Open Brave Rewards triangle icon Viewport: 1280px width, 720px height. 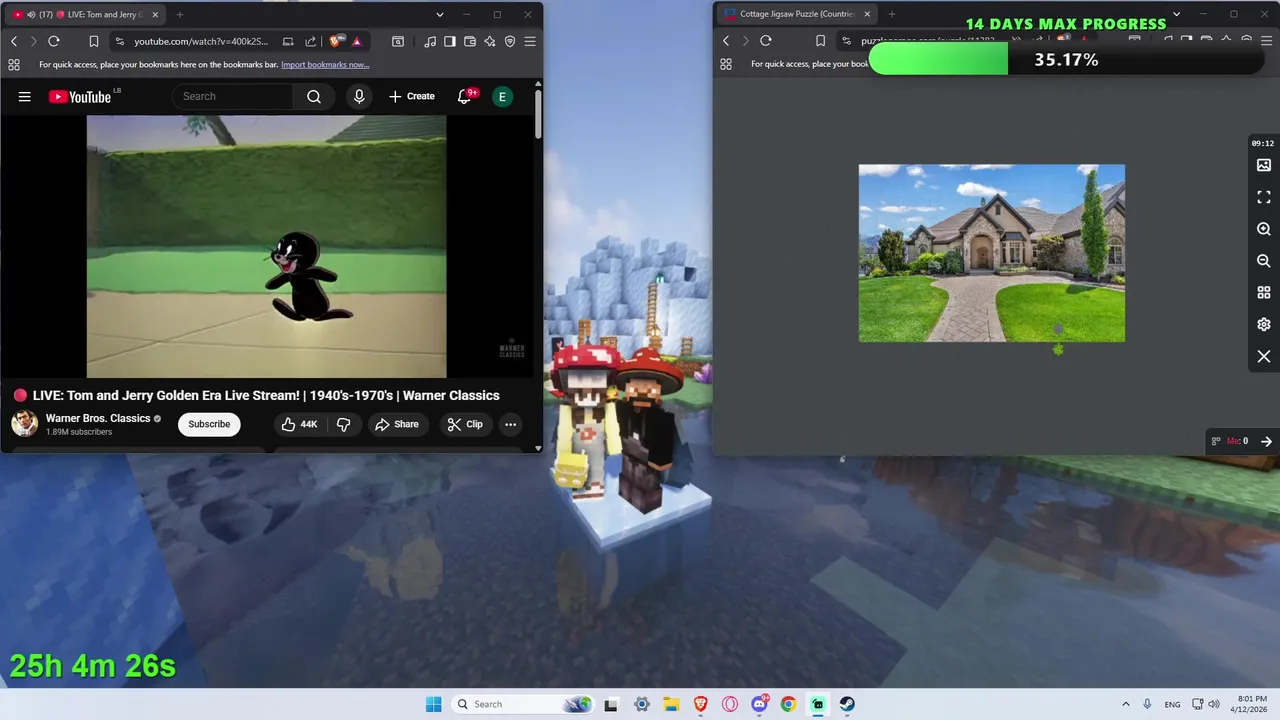coord(356,41)
